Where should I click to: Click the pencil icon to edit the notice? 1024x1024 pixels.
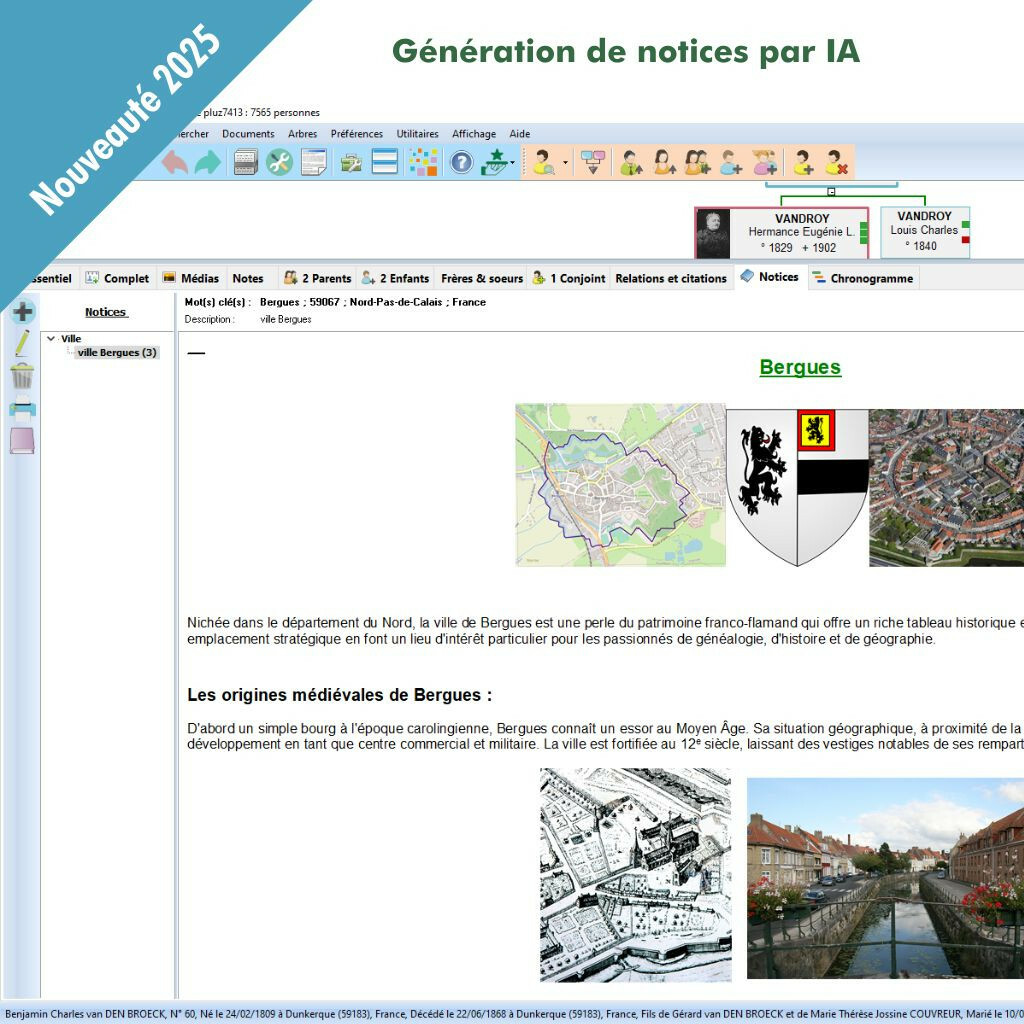tap(22, 344)
